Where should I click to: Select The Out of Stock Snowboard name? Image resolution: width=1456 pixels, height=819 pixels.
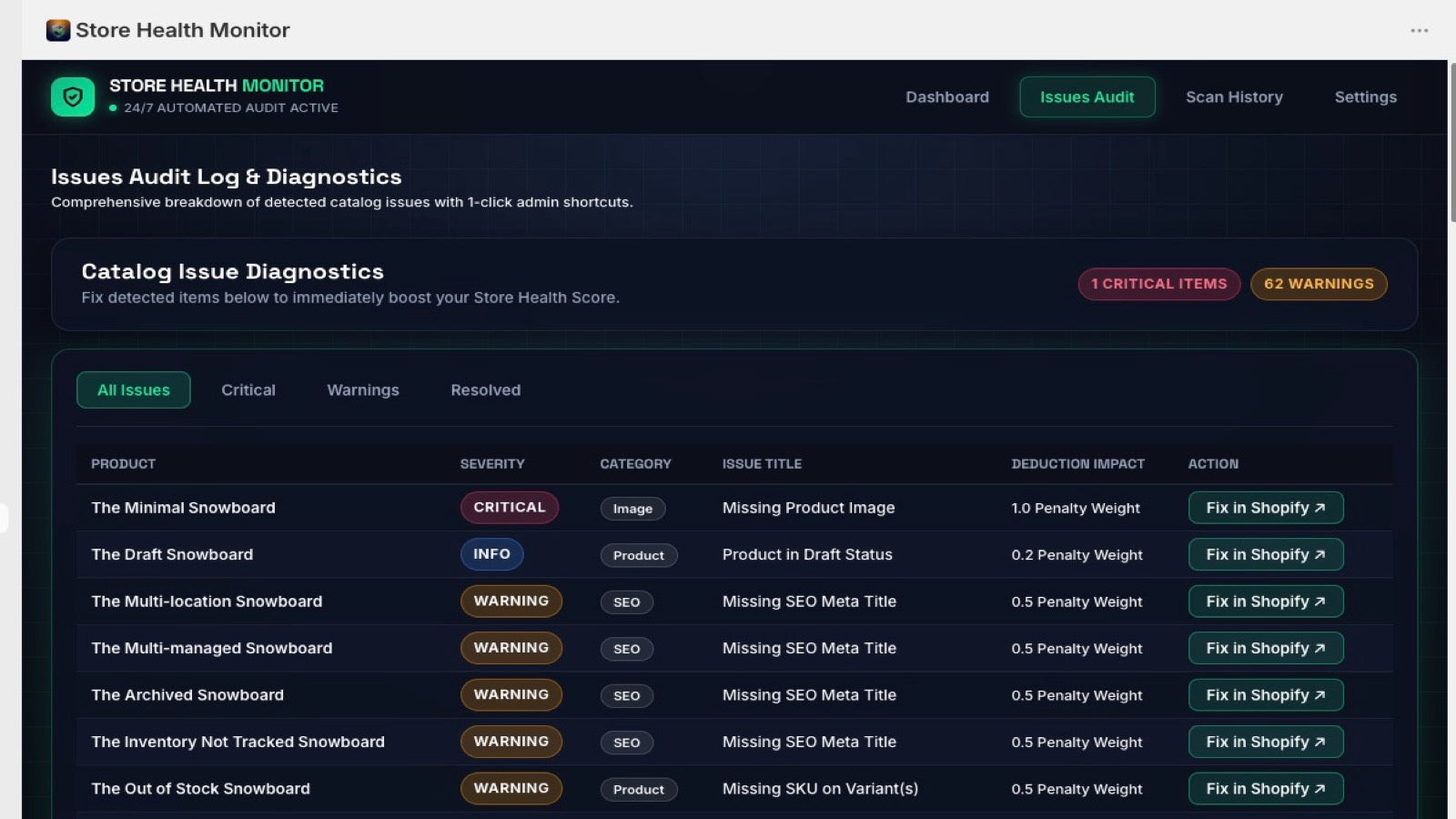point(200,789)
